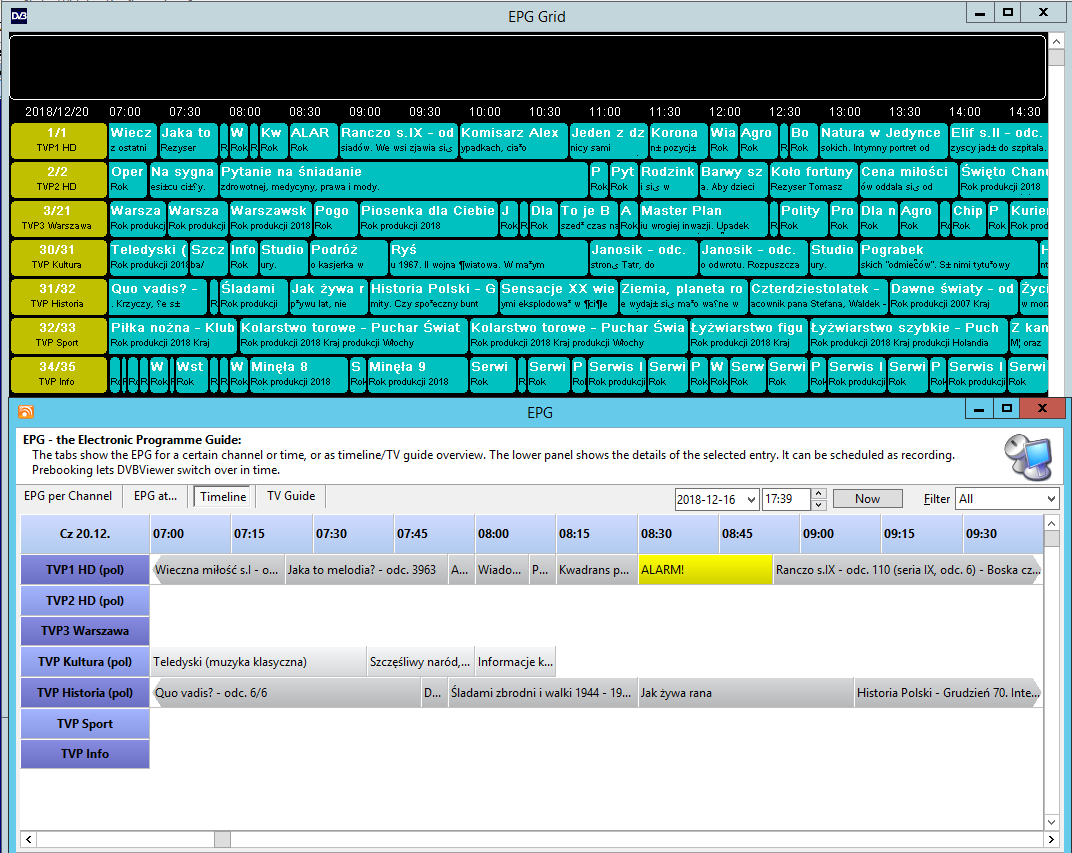Image resolution: width=1072 pixels, height=853 pixels.
Task: Click the DVB logo icon in EPG Grid title bar
Action: click(19, 15)
